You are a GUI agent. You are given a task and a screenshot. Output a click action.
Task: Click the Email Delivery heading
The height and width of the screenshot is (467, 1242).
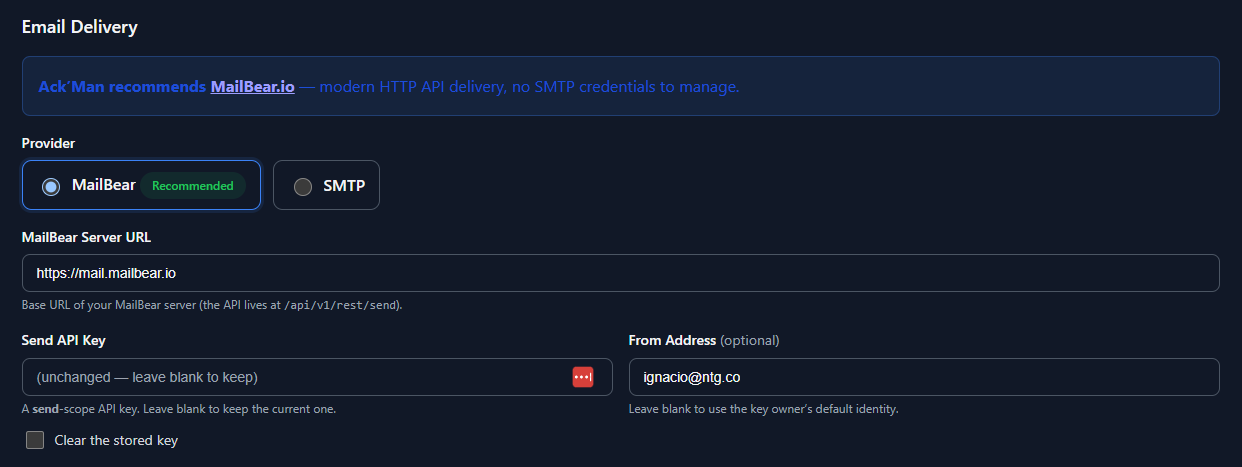click(x=80, y=27)
